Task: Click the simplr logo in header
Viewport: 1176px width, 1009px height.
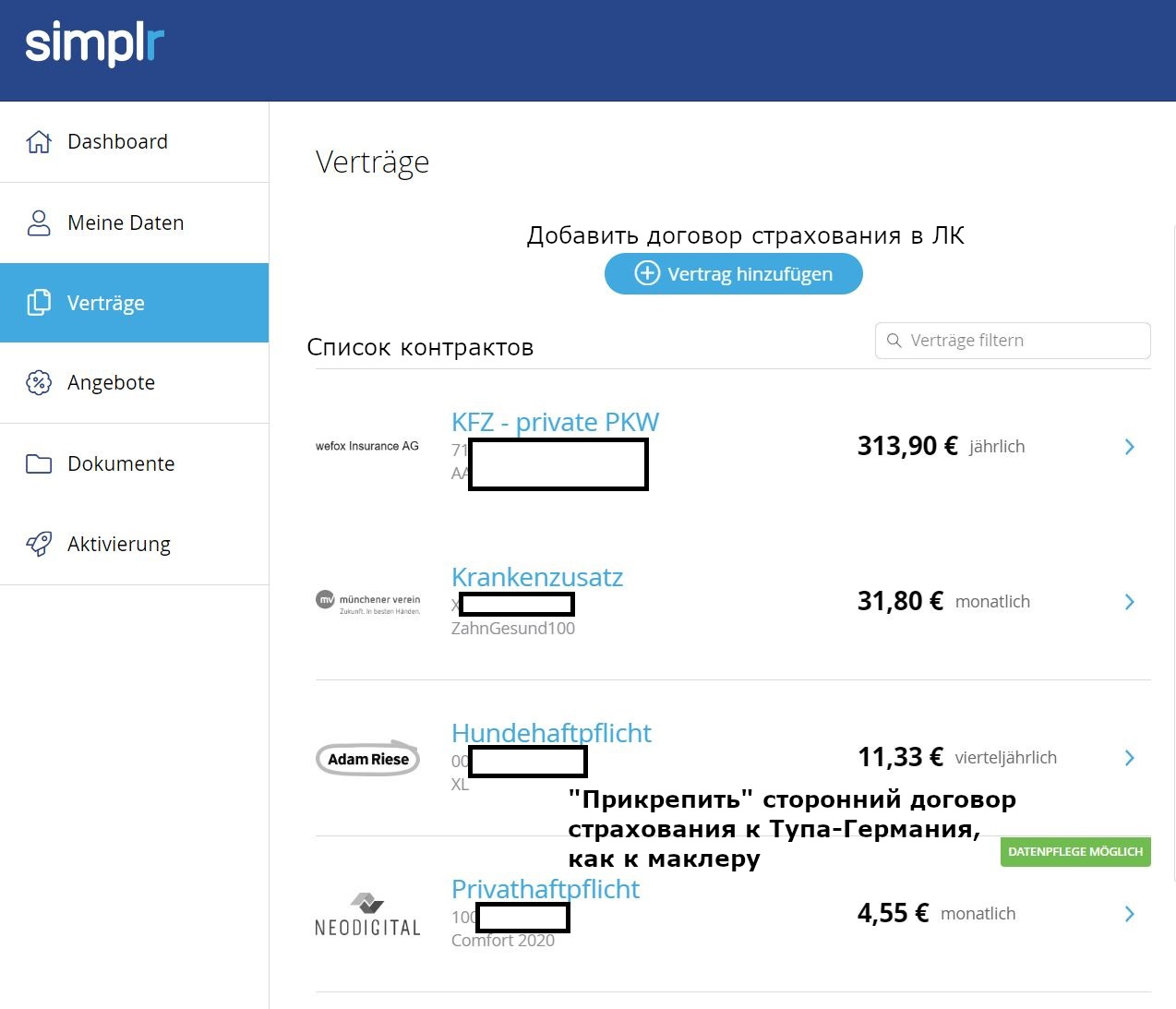Action: 94,44
